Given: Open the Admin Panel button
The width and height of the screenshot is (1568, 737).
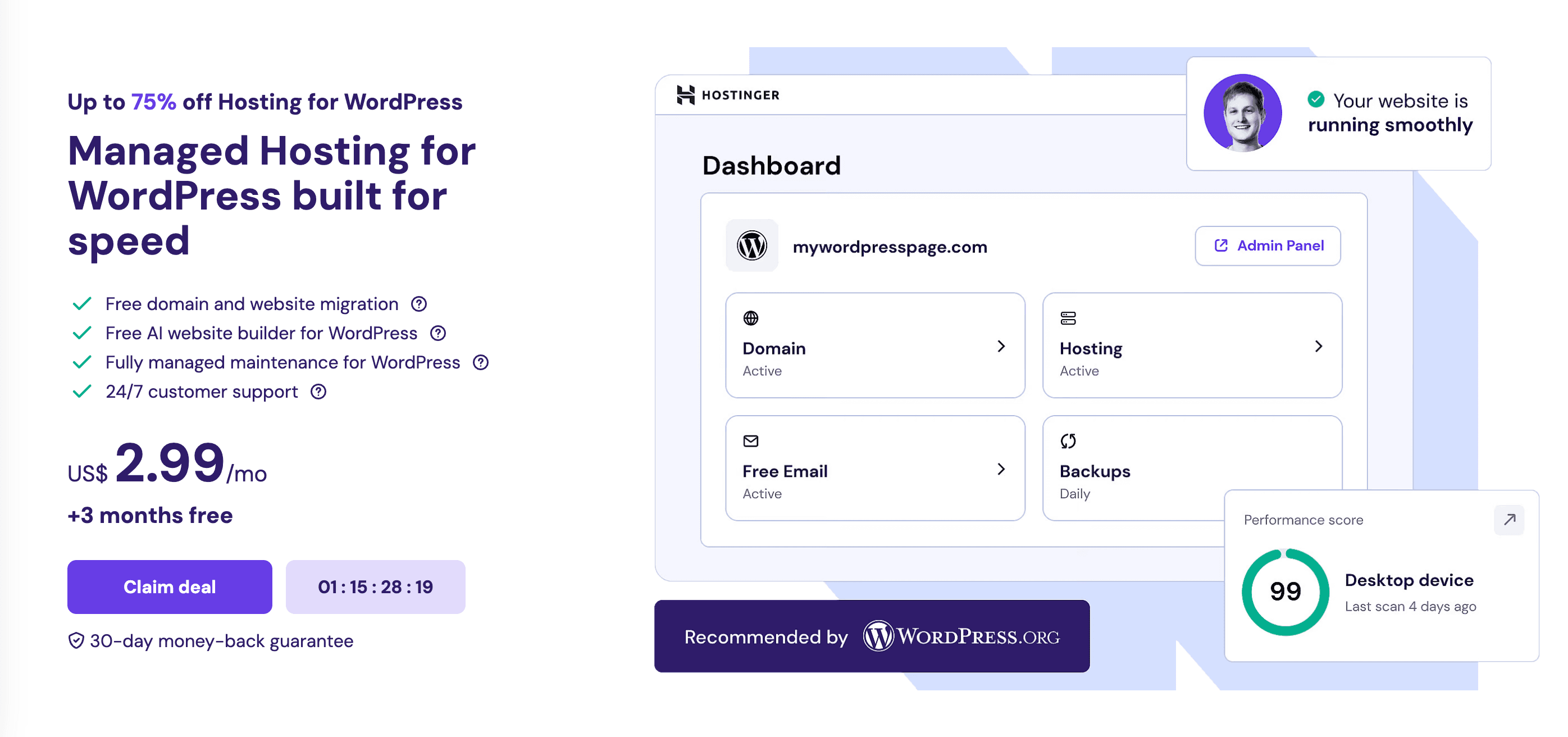Looking at the screenshot, I should pos(1268,245).
